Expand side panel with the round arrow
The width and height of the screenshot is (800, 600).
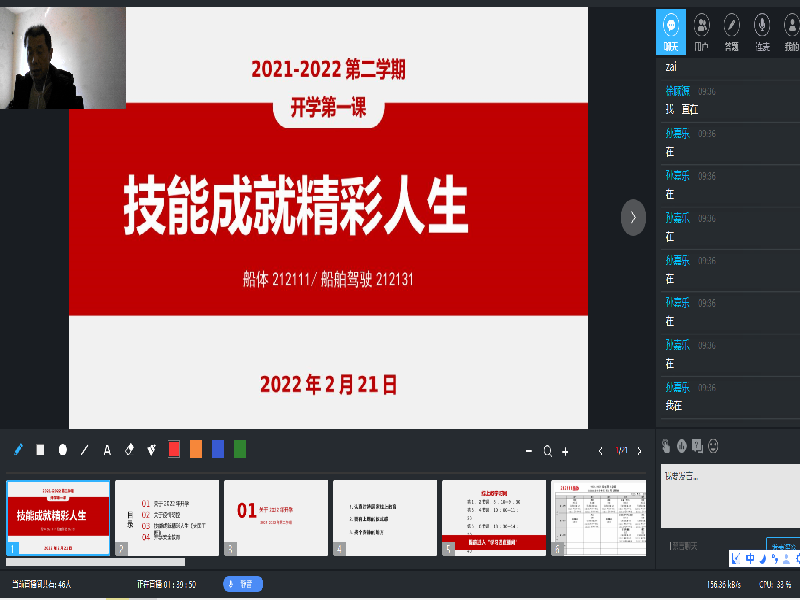coord(633,217)
